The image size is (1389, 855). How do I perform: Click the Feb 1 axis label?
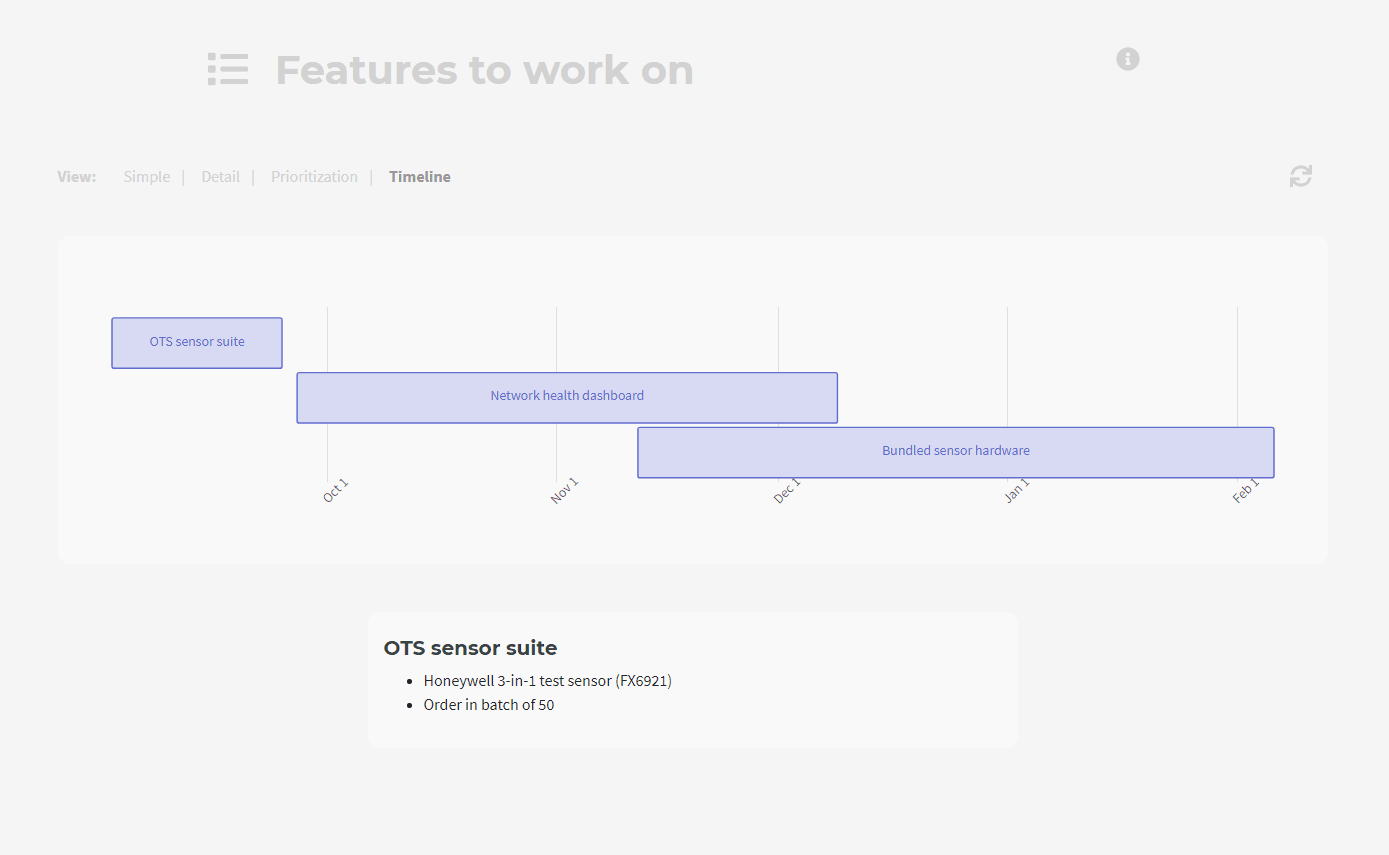pos(1246,490)
